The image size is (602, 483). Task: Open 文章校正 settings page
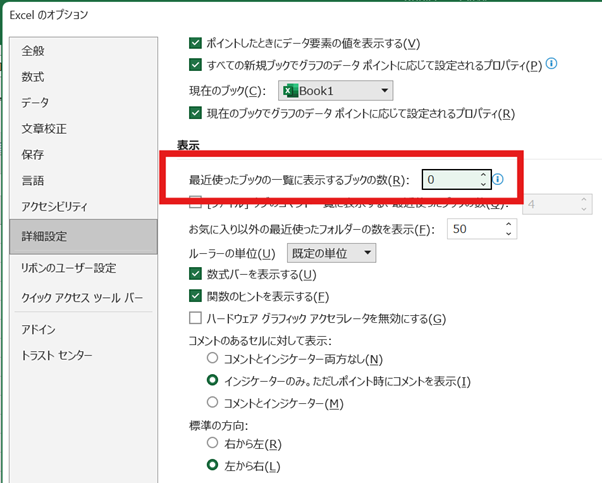(x=46, y=128)
